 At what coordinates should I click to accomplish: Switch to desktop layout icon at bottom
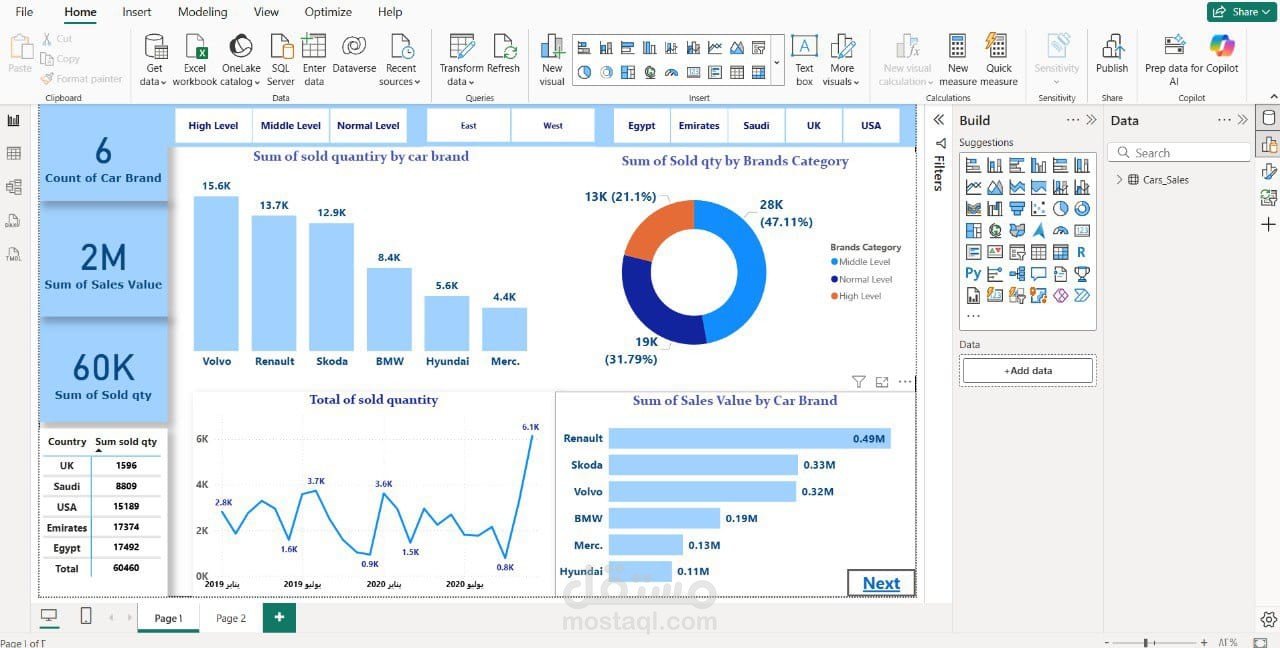coord(49,617)
